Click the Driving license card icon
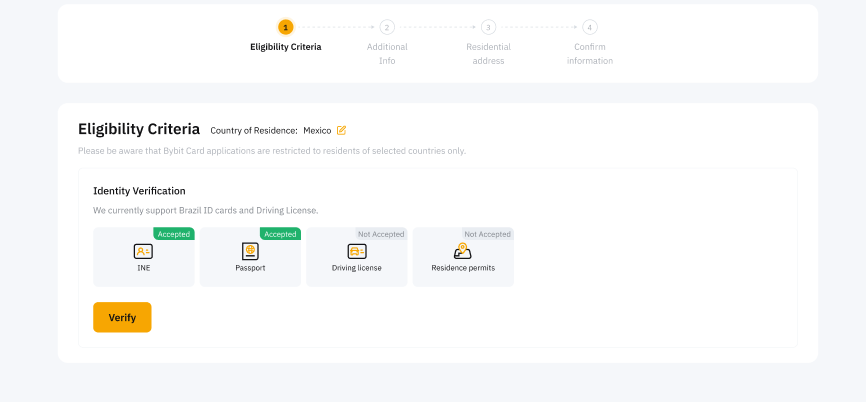 [x=356, y=251]
